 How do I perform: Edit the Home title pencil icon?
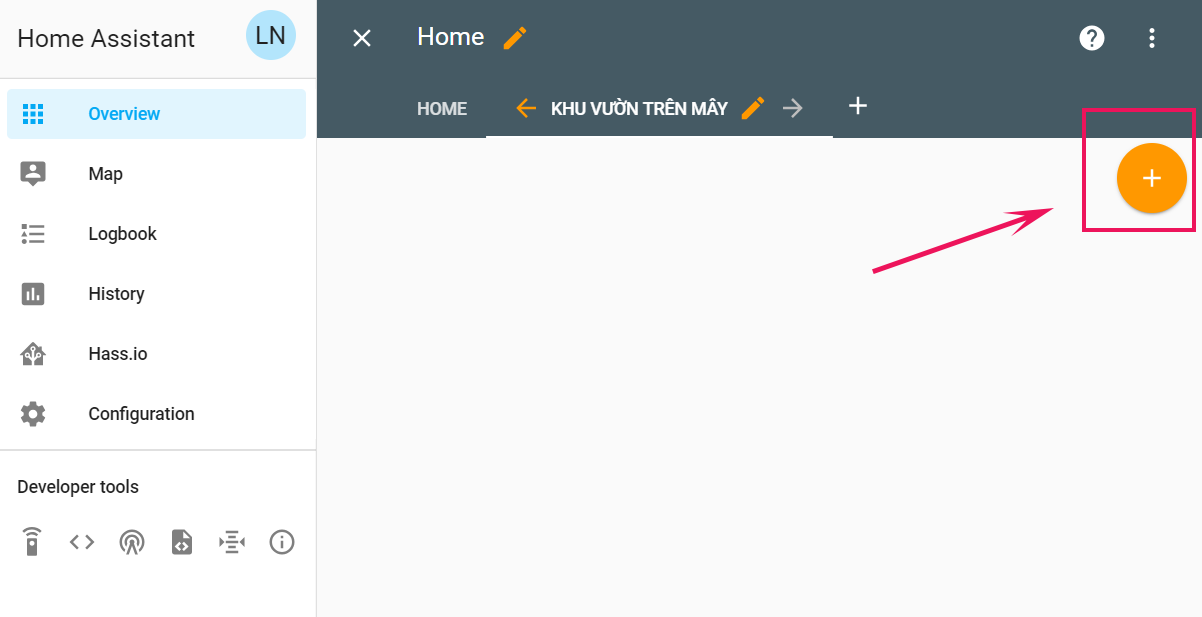click(515, 38)
